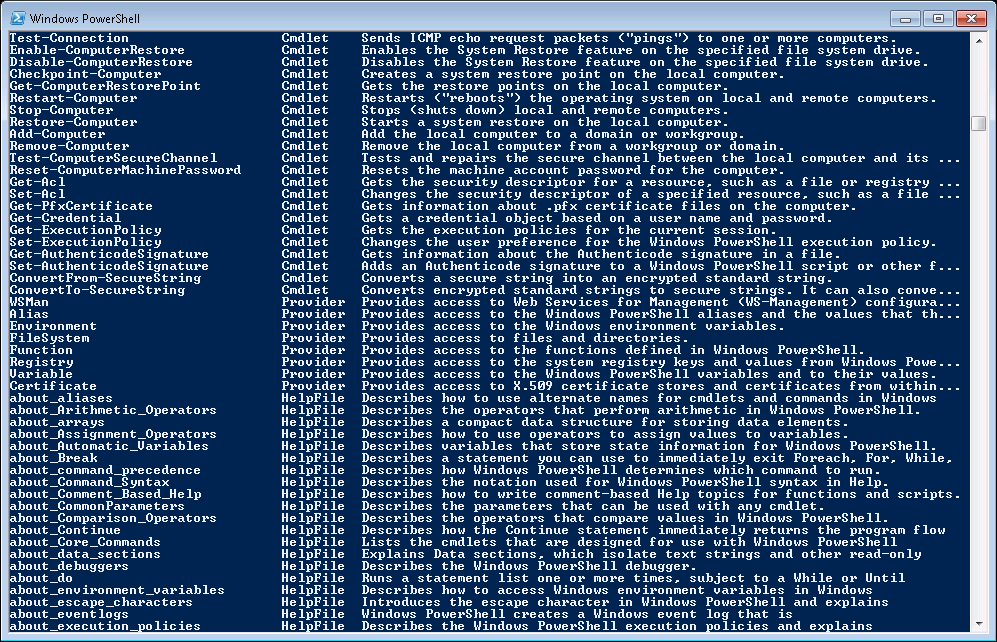Click "HelpFile" in the about_aliases row
The image size is (997, 642).
click(x=313, y=399)
